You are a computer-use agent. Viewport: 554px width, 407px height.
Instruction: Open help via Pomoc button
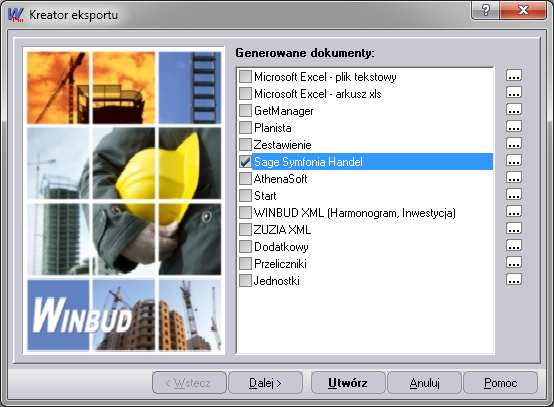coord(501,383)
